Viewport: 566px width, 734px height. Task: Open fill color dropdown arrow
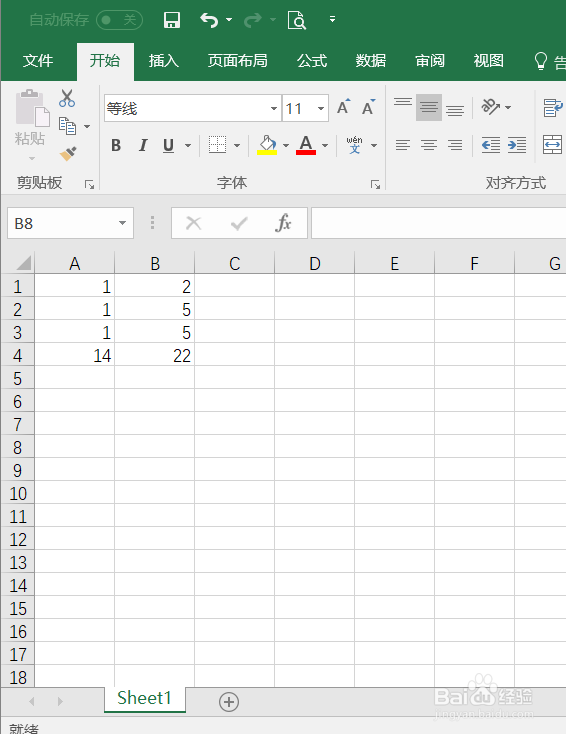click(x=286, y=145)
